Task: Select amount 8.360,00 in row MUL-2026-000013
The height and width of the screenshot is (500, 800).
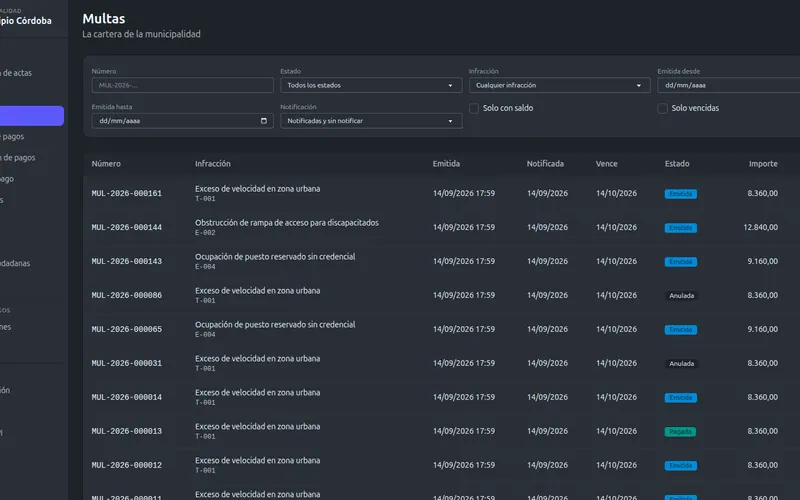Action: click(763, 431)
